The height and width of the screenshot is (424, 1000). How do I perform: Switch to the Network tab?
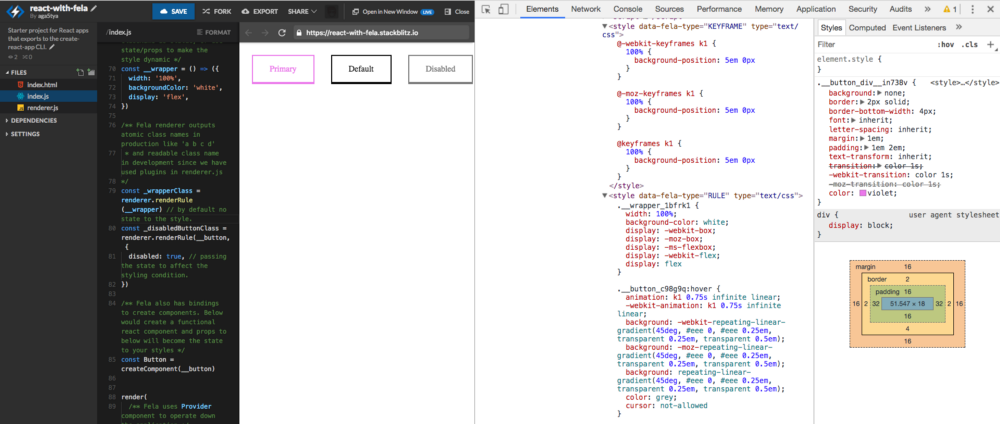[585, 9]
